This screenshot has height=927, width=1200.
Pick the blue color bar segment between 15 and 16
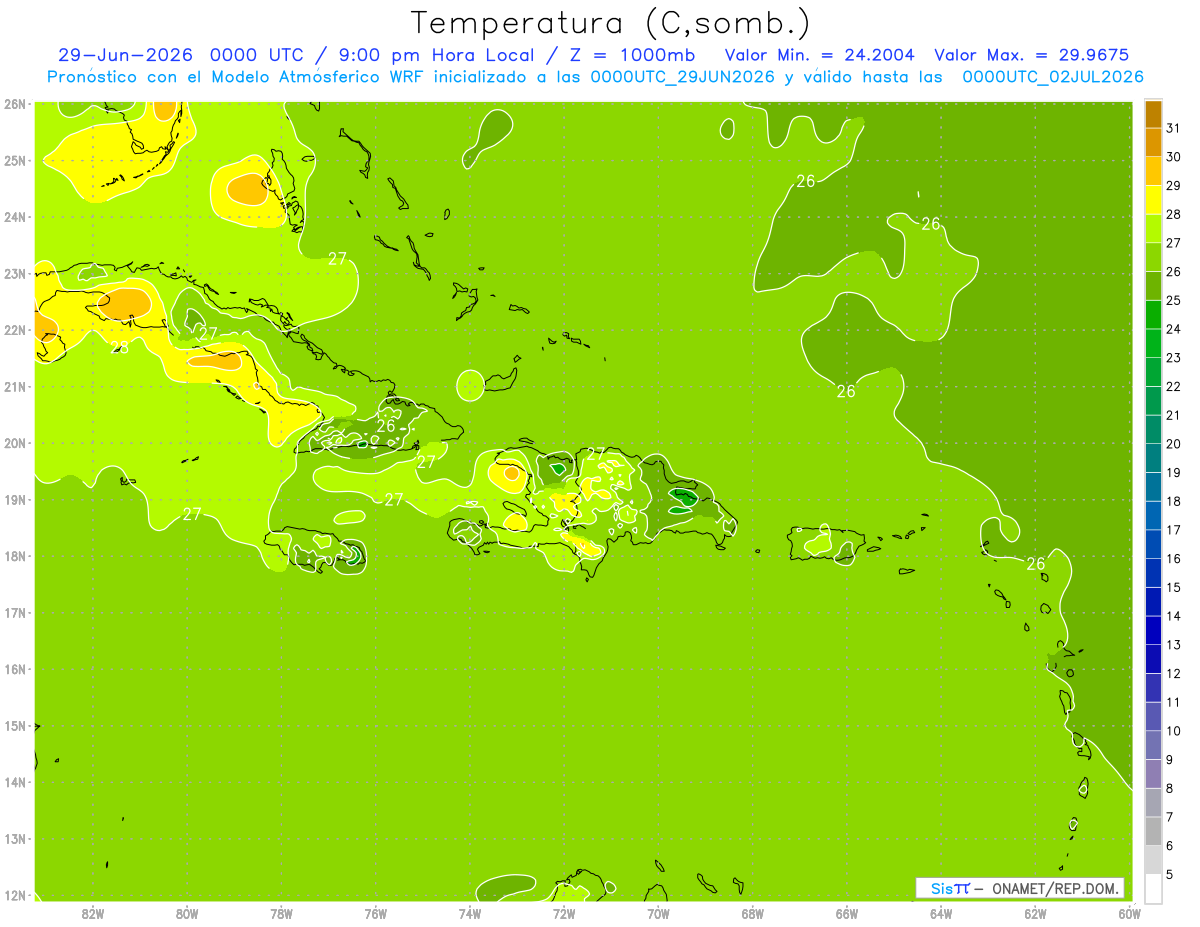click(1153, 573)
